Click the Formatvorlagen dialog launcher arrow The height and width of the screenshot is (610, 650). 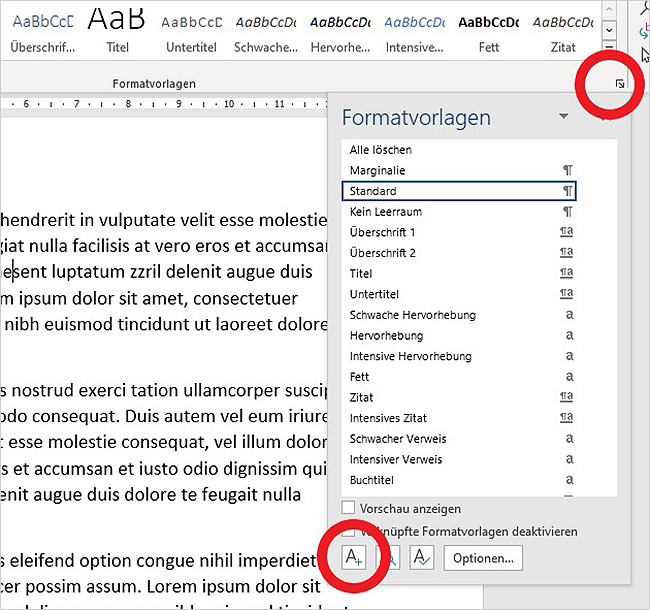click(619, 86)
